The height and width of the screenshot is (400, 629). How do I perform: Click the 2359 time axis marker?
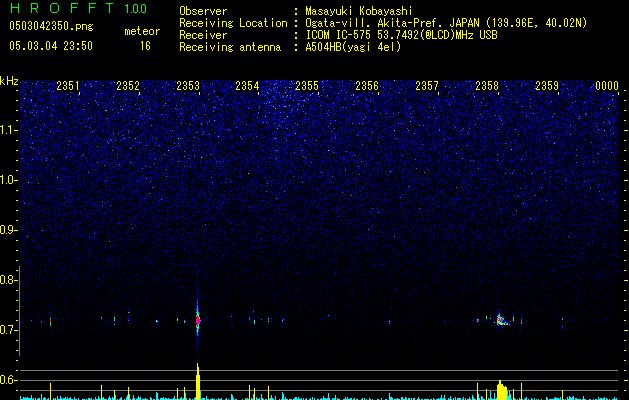(x=547, y=86)
